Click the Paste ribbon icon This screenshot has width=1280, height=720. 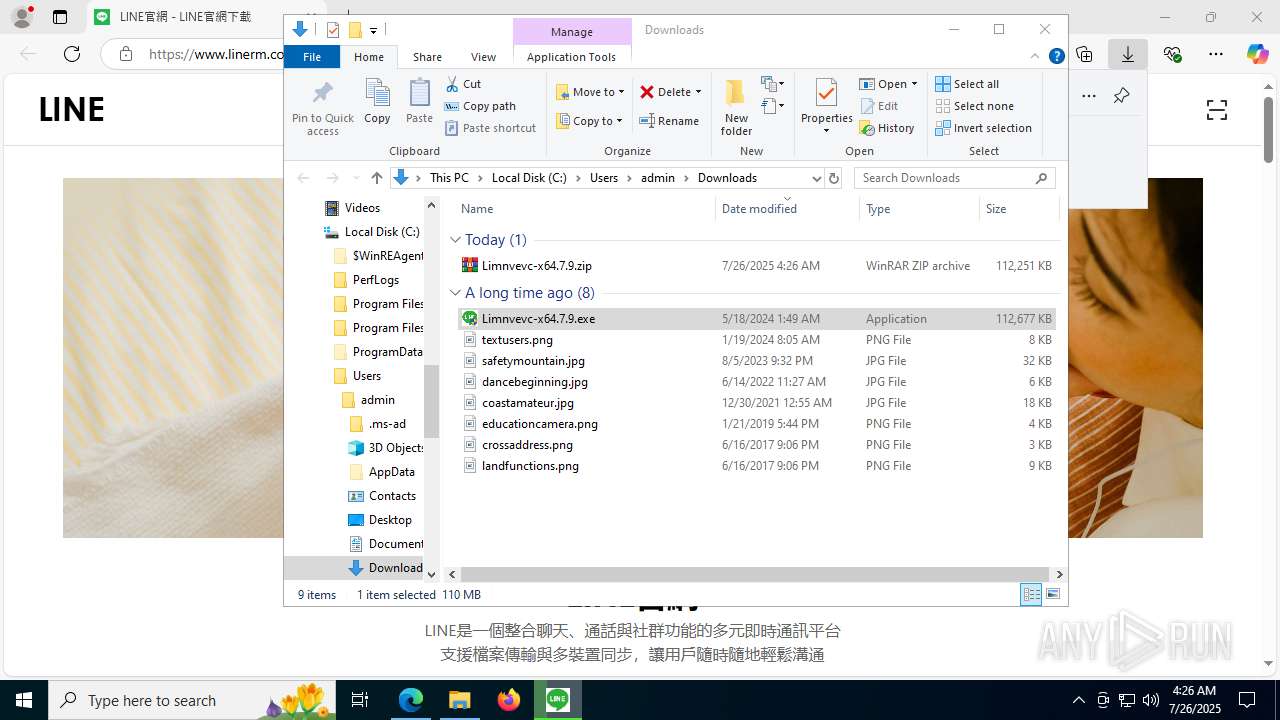tap(419, 102)
